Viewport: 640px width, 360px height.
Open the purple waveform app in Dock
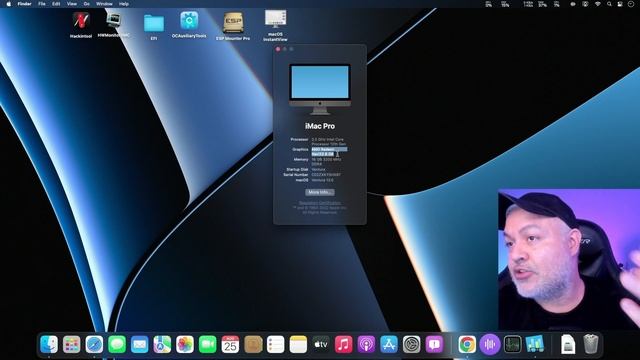tap(490, 344)
